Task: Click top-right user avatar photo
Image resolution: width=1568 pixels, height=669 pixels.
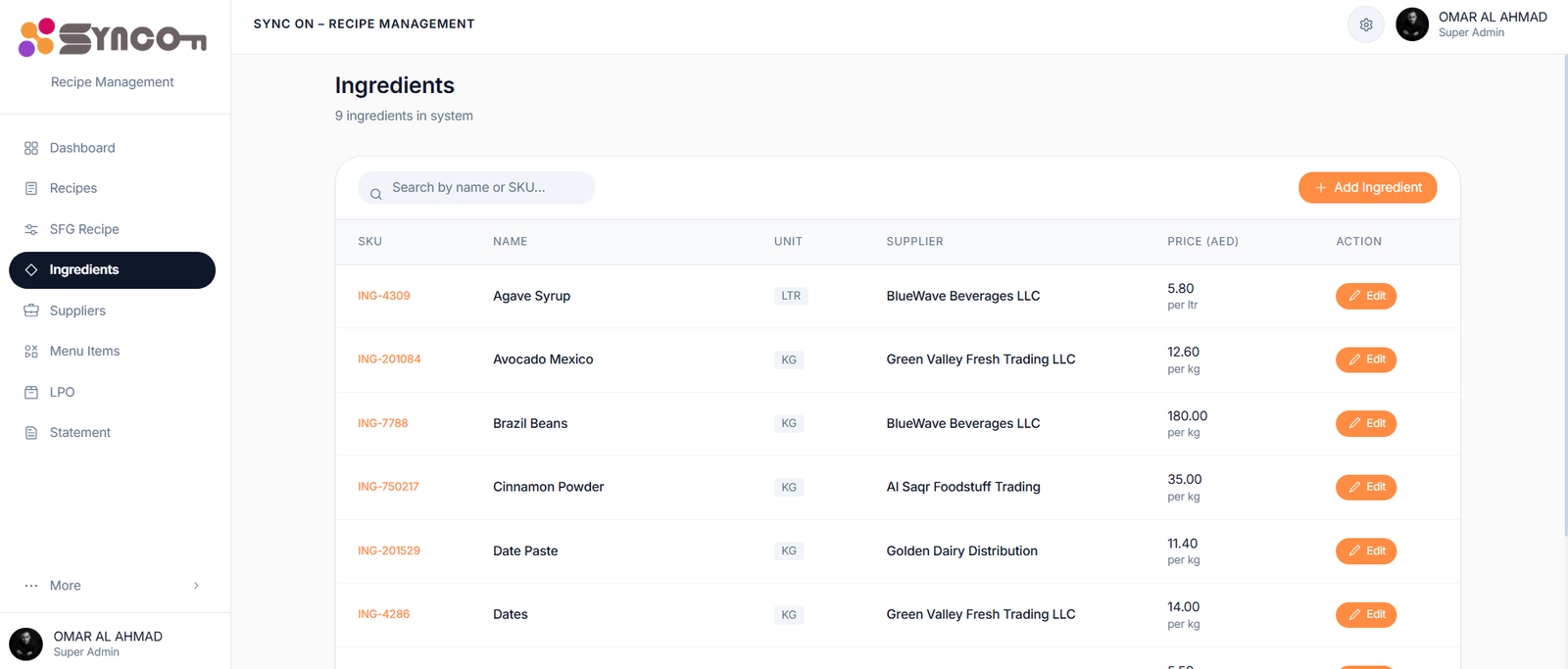Action: pyautogui.click(x=1412, y=24)
